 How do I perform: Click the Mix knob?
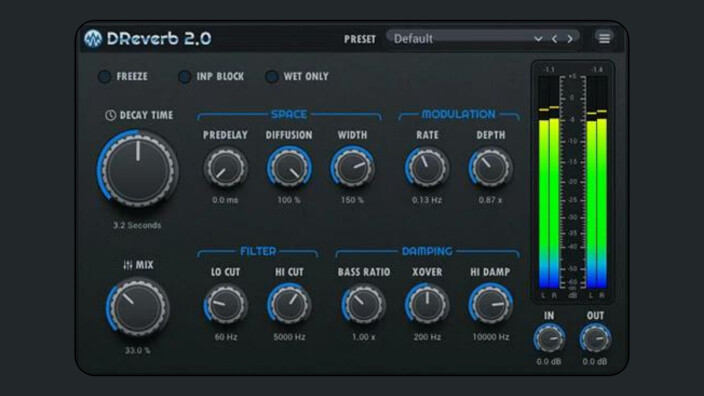click(138, 308)
